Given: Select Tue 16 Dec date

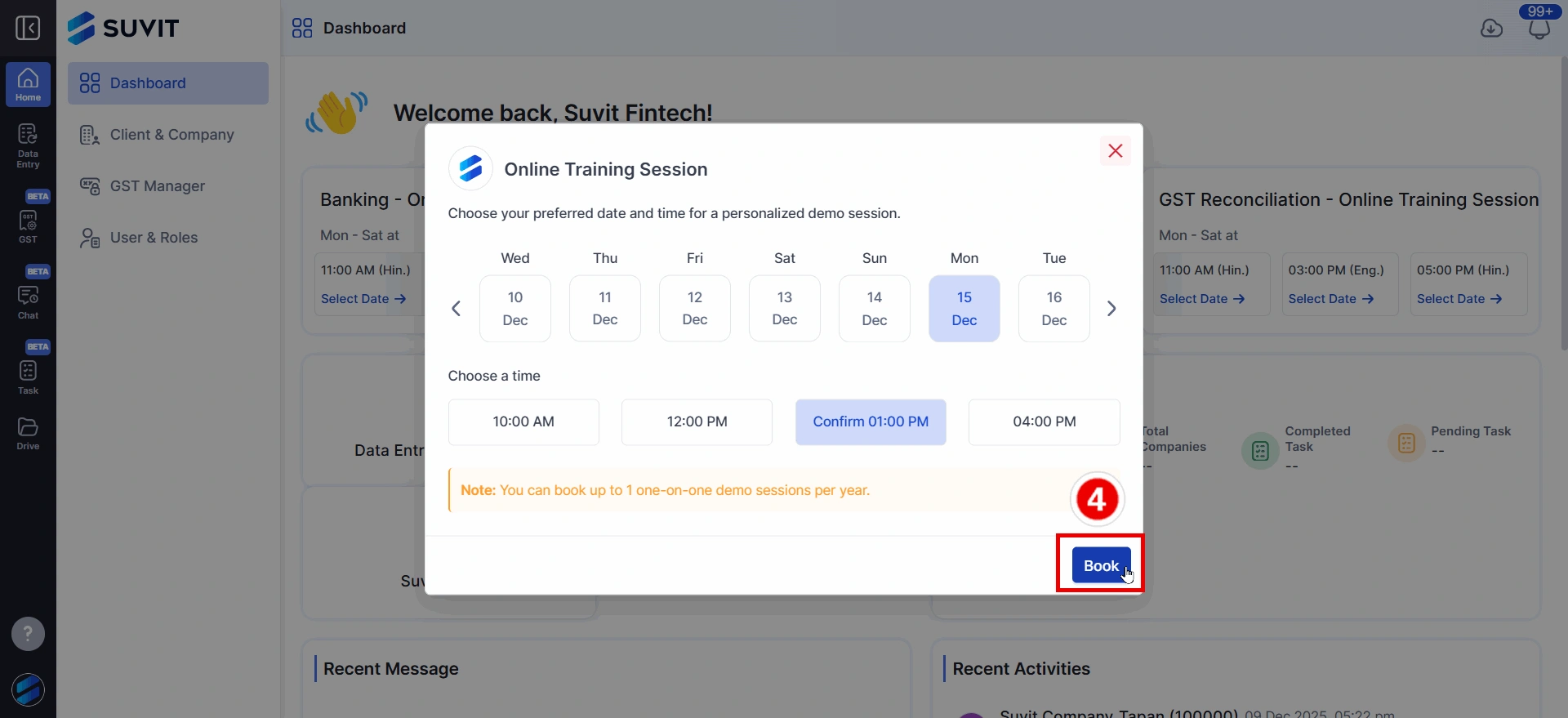Looking at the screenshot, I should 1053,308.
